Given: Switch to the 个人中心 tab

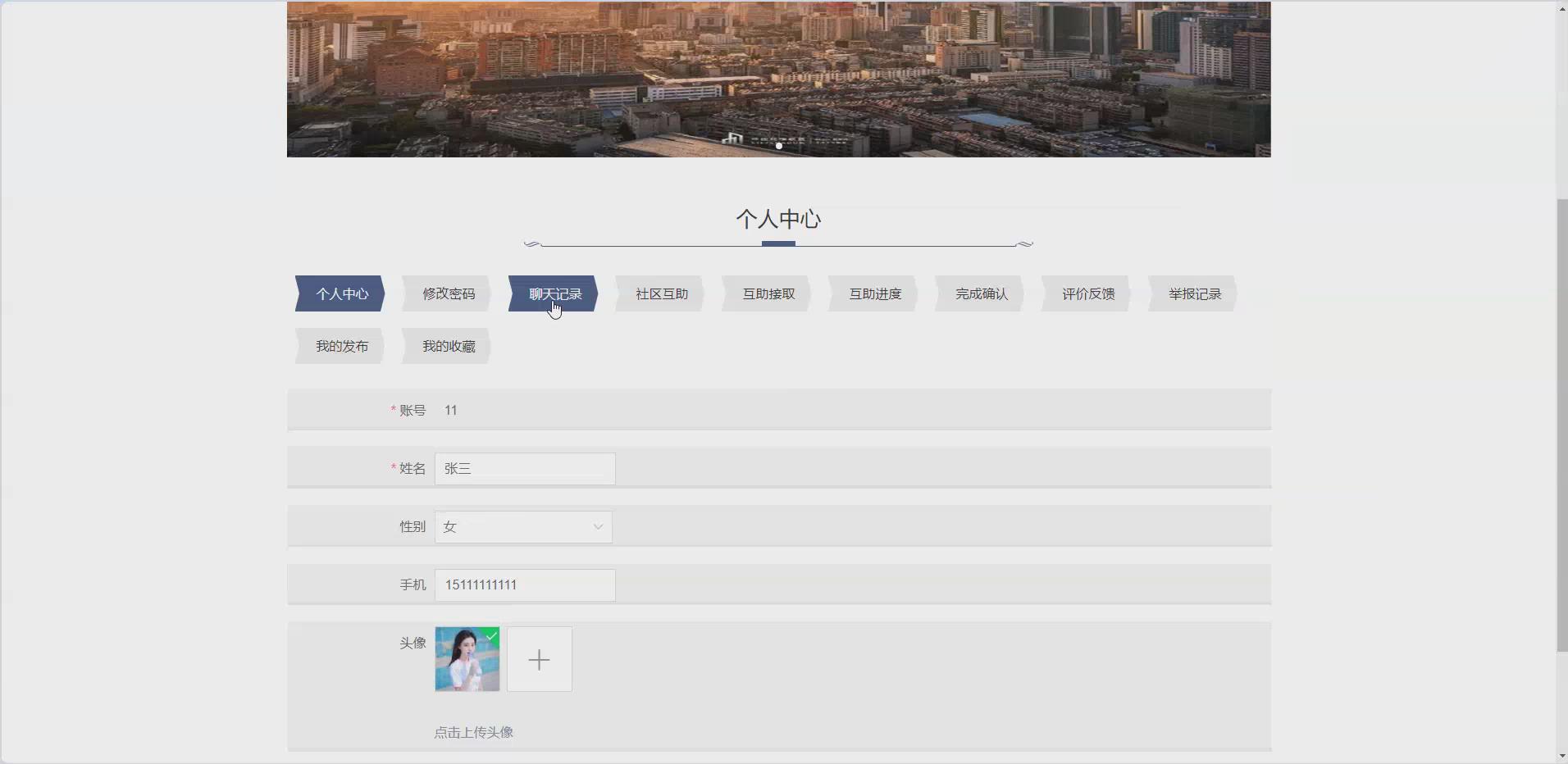Looking at the screenshot, I should pyautogui.click(x=340, y=293).
